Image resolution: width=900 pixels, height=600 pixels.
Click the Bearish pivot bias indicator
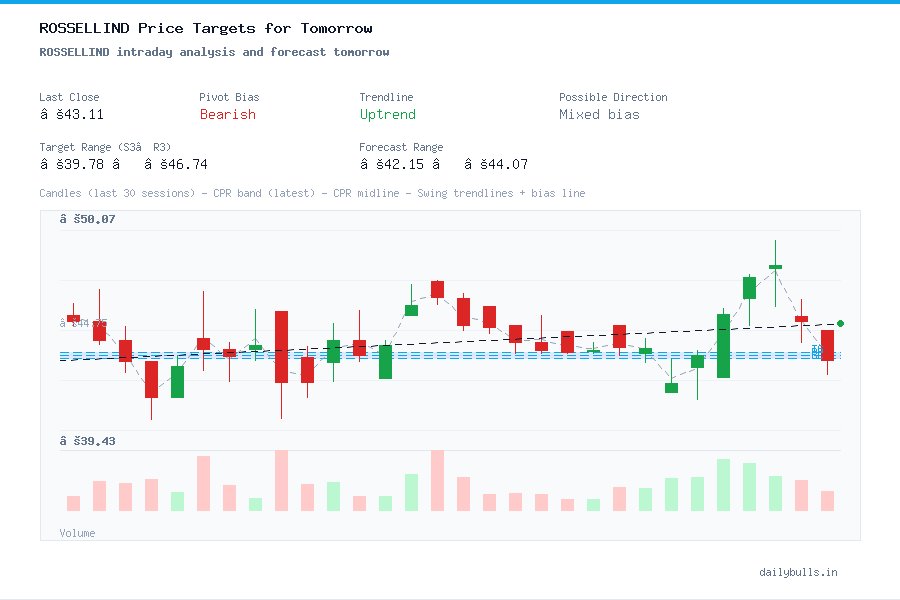[228, 115]
